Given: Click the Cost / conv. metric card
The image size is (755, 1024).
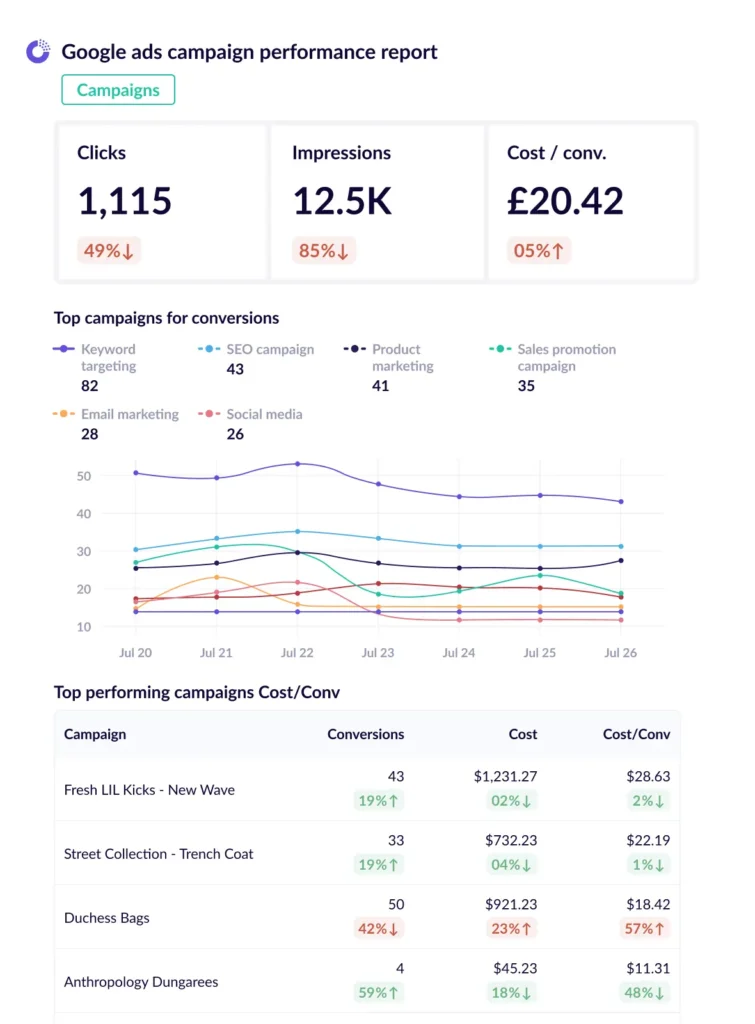Looking at the screenshot, I should coord(591,202).
